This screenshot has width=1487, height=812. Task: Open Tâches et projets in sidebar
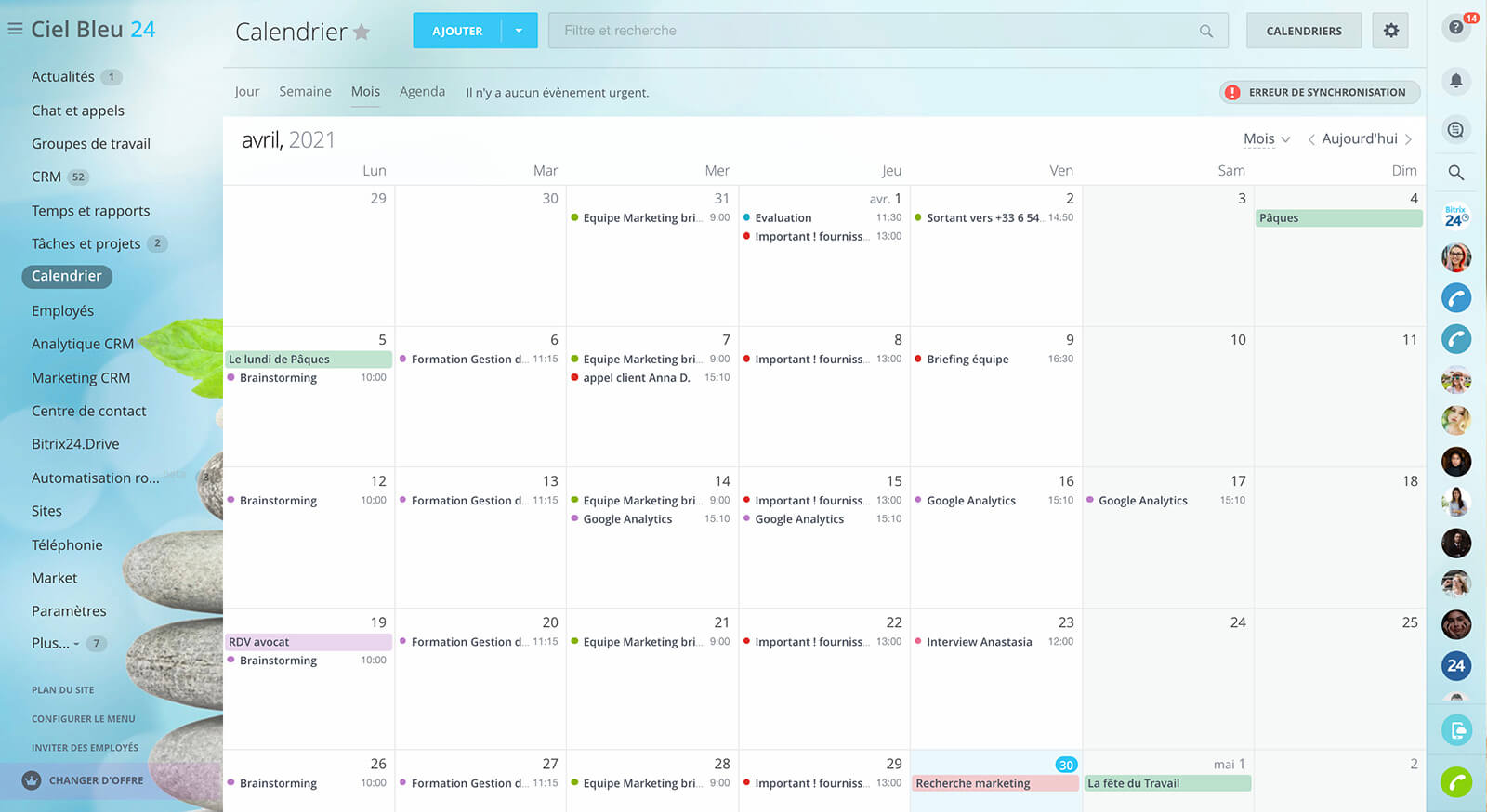pos(86,243)
